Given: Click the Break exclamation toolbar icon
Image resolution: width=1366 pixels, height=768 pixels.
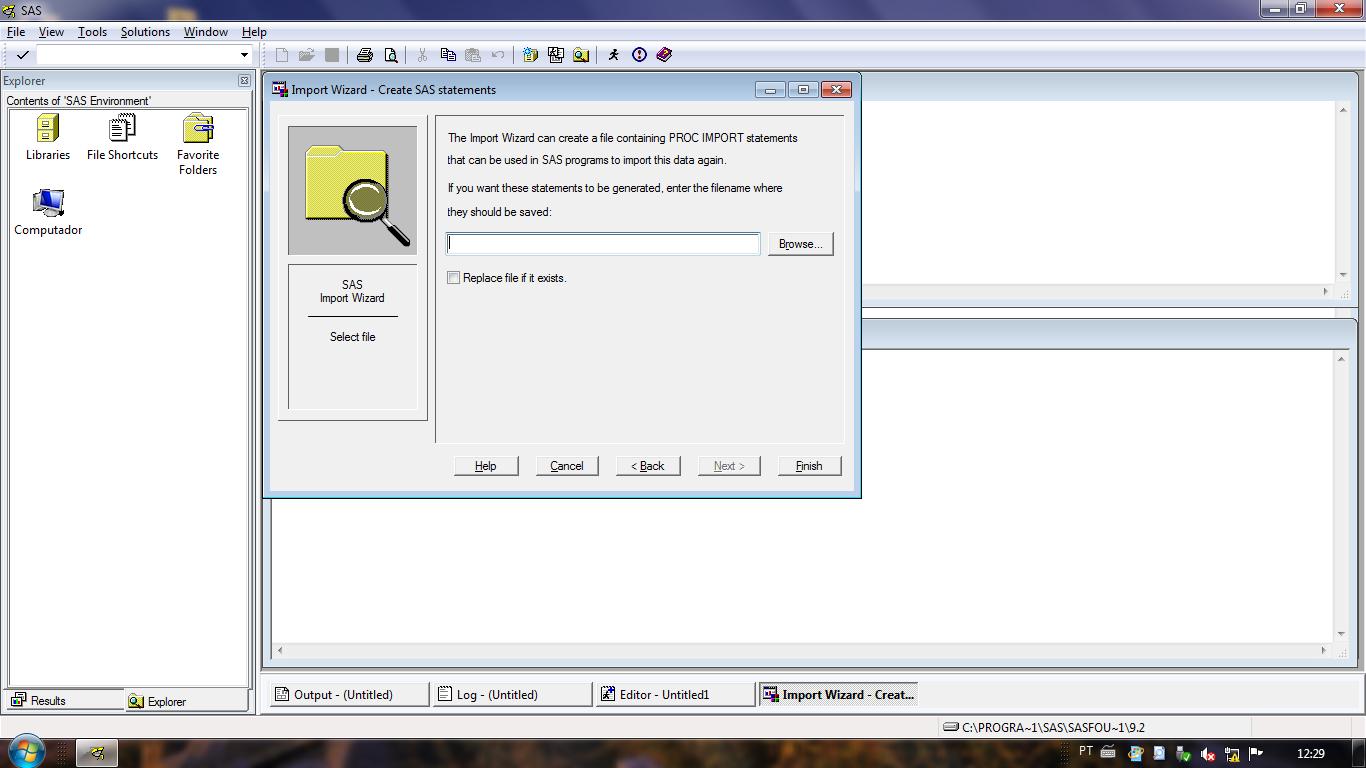Looking at the screenshot, I should [x=639, y=55].
